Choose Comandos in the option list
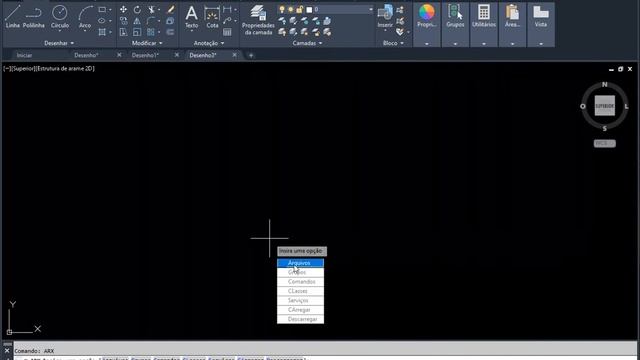The width and height of the screenshot is (640, 360). [x=300, y=282]
